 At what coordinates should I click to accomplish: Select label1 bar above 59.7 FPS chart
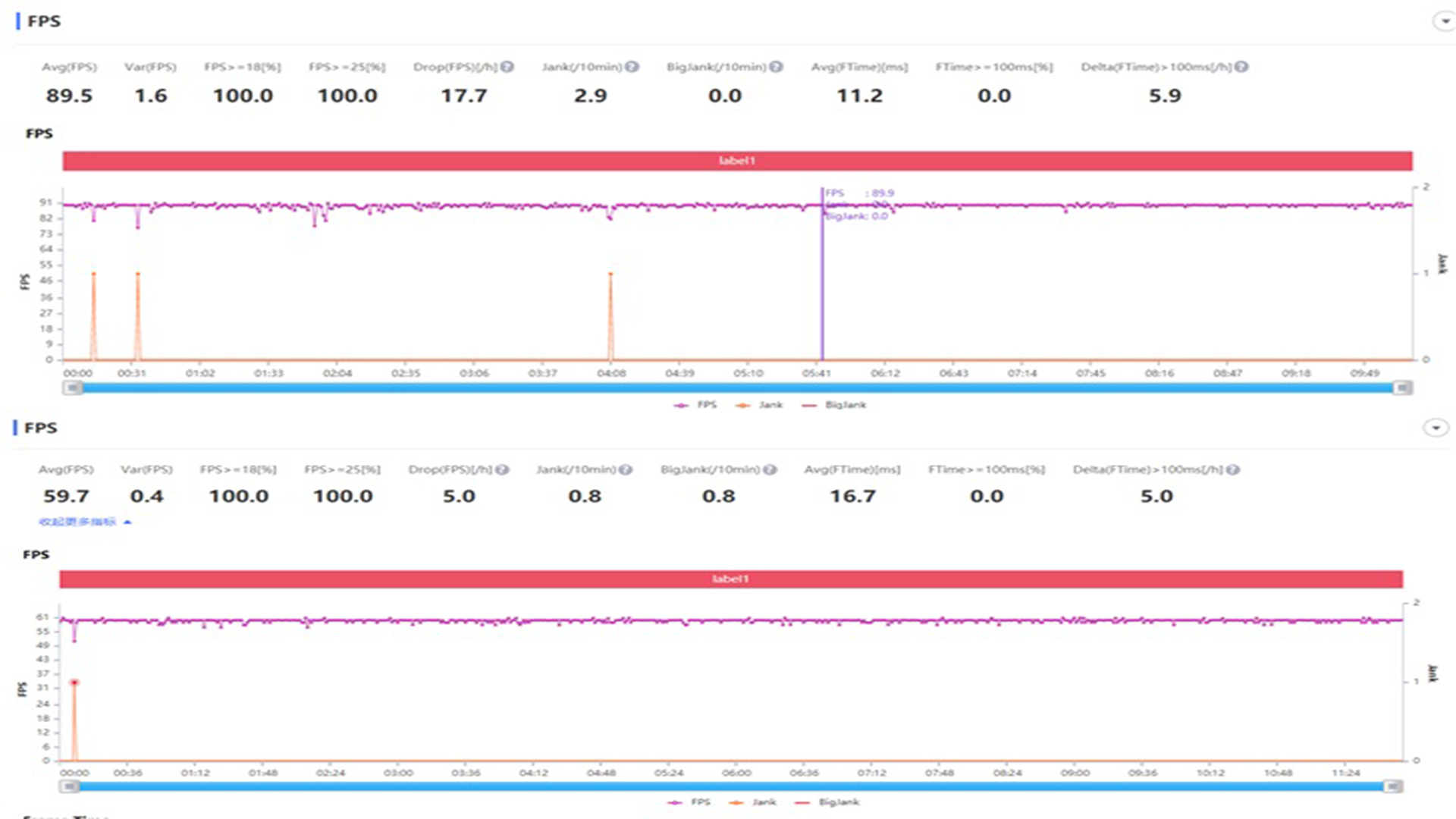(731, 579)
